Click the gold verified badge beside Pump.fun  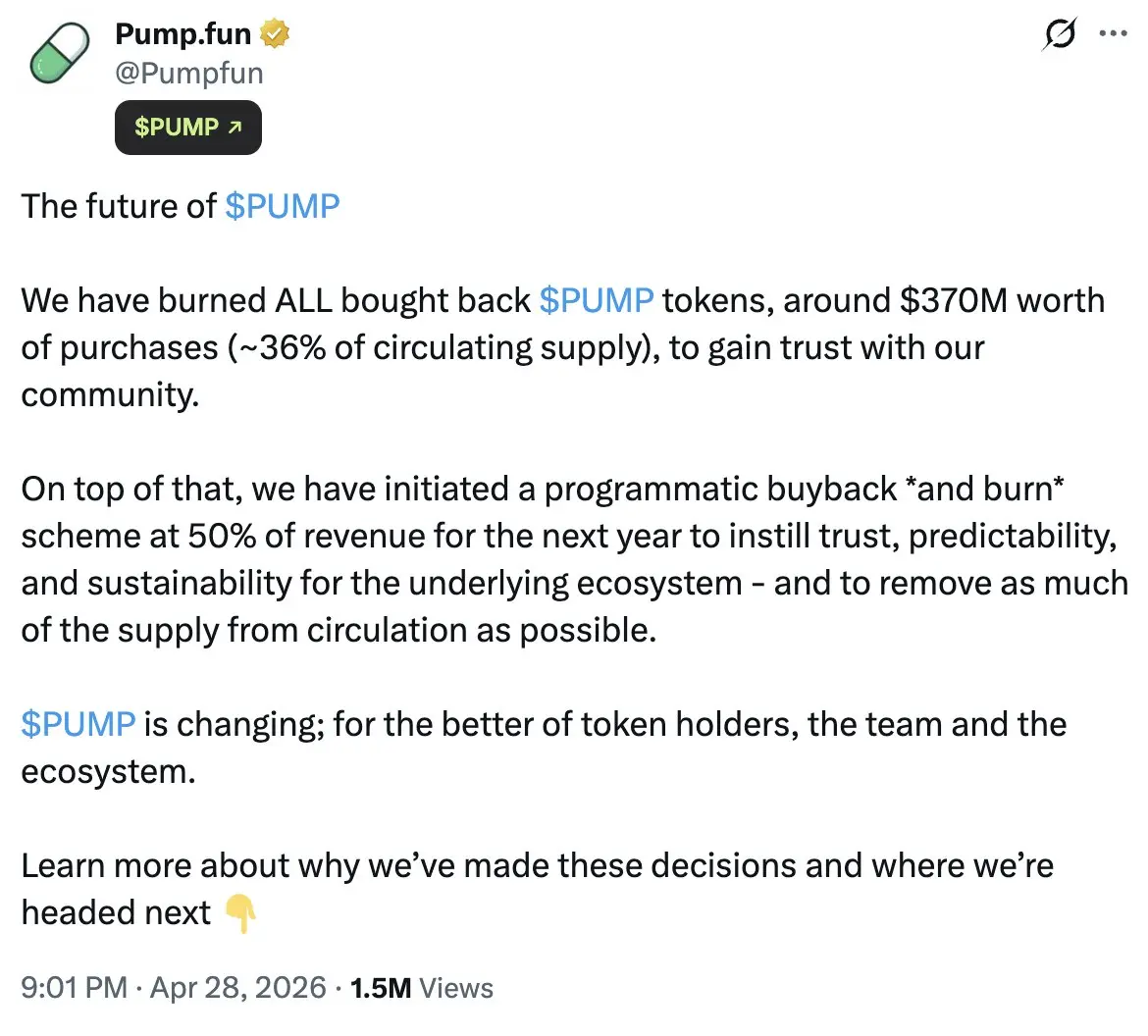274,35
